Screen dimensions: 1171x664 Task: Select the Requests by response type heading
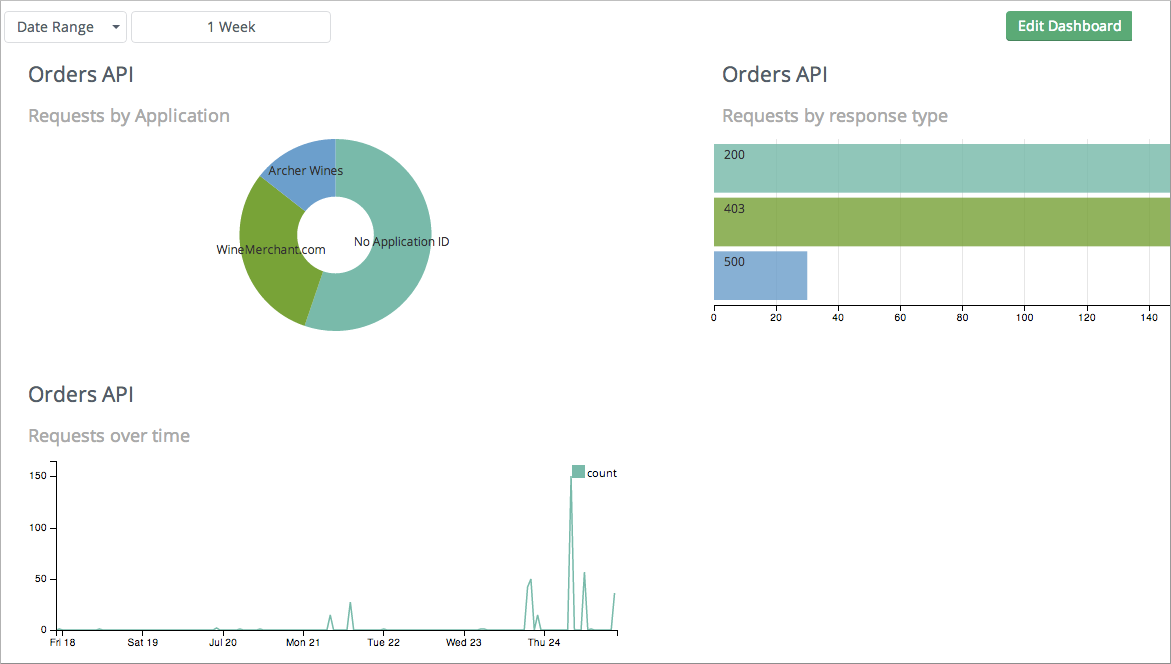coord(834,115)
